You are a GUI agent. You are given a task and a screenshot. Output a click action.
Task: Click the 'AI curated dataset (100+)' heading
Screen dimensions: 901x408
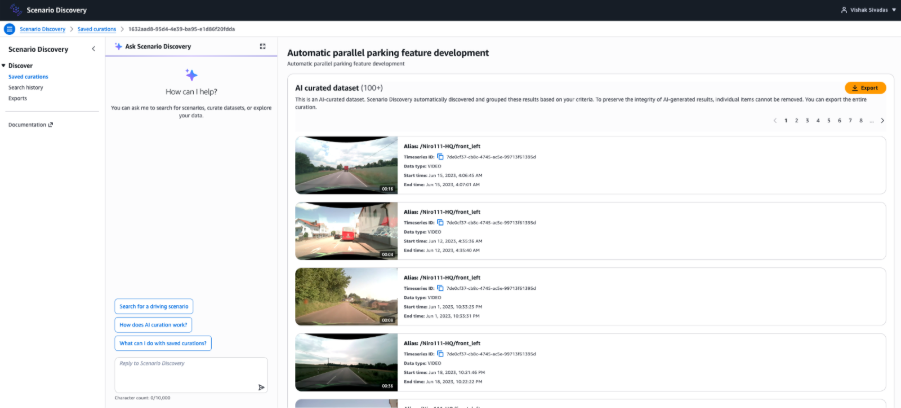click(x=339, y=88)
